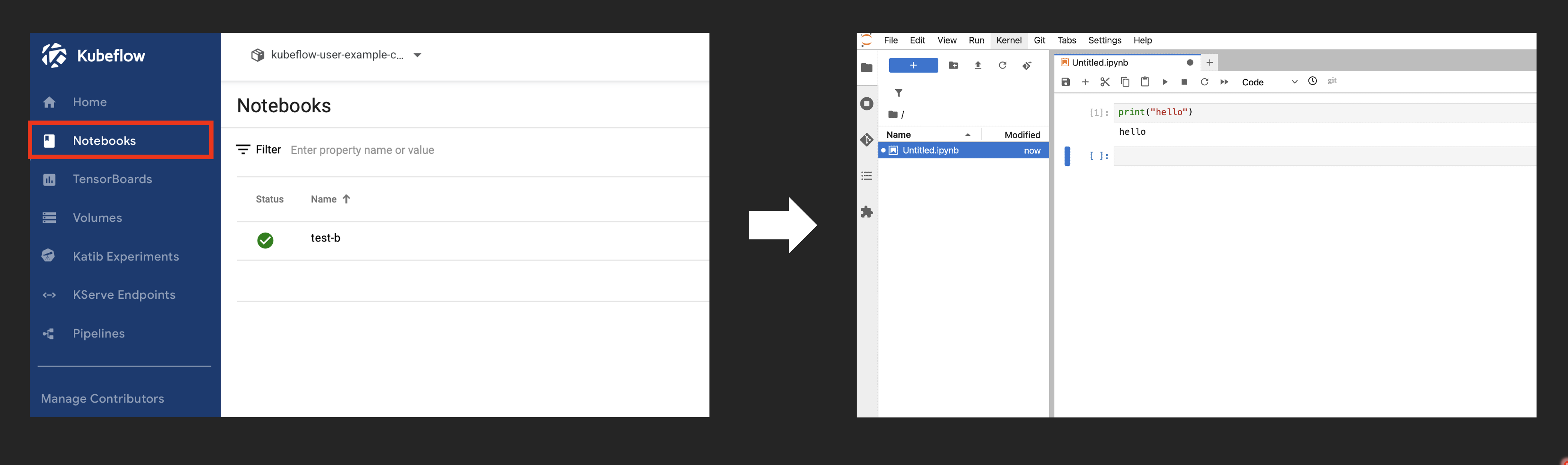Interrupt the kernel with stop icon
The height and width of the screenshot is (465, 1568).
tap(1184, 82)
